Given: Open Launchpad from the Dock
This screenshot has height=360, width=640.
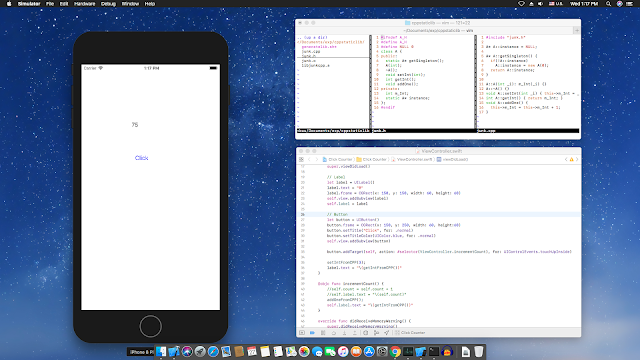Looking at the screenshot, I should (200, 351).
